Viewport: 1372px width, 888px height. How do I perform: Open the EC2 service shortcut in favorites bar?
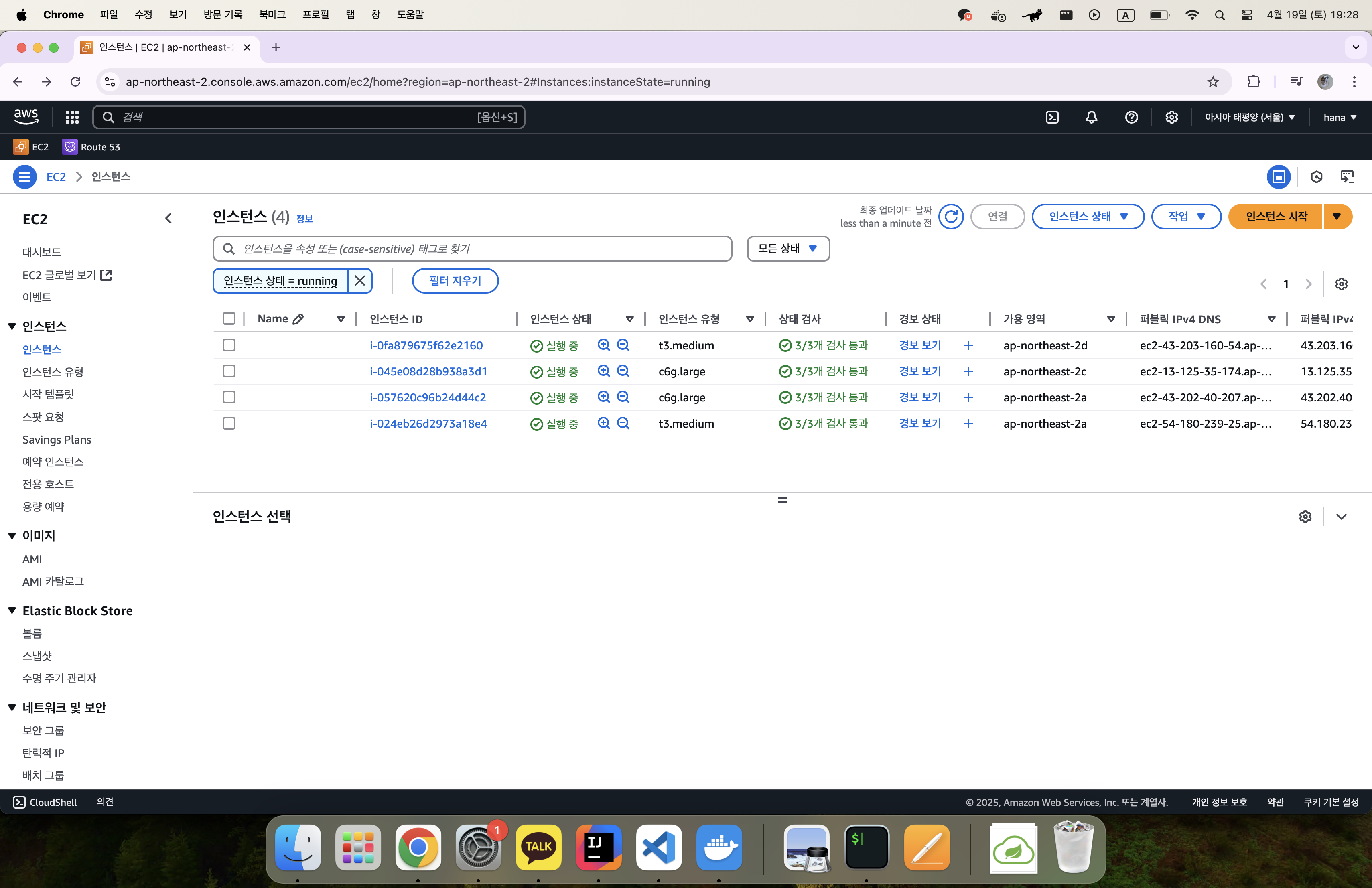click(31, 147)
